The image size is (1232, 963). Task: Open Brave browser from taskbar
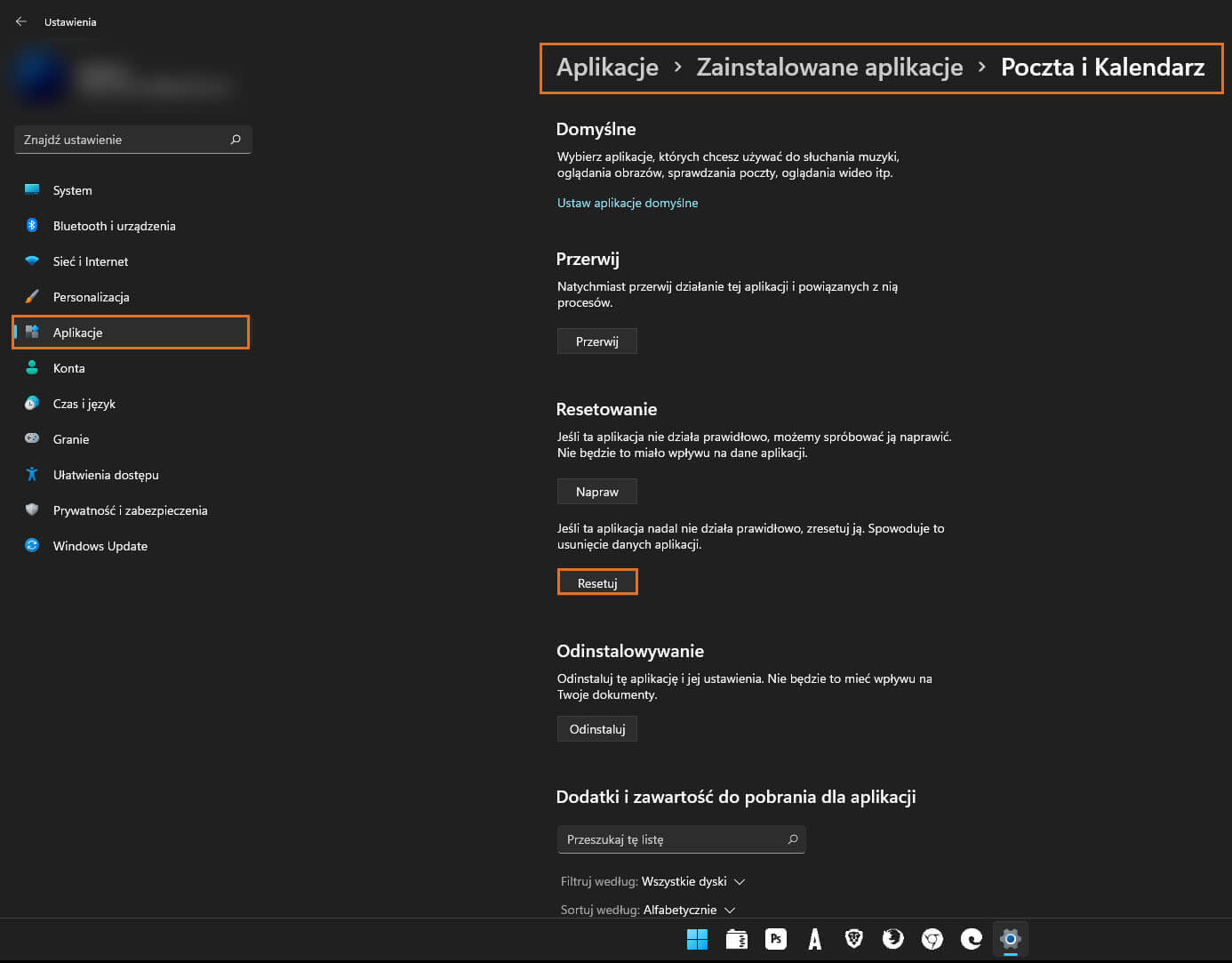tap(854, 939)
